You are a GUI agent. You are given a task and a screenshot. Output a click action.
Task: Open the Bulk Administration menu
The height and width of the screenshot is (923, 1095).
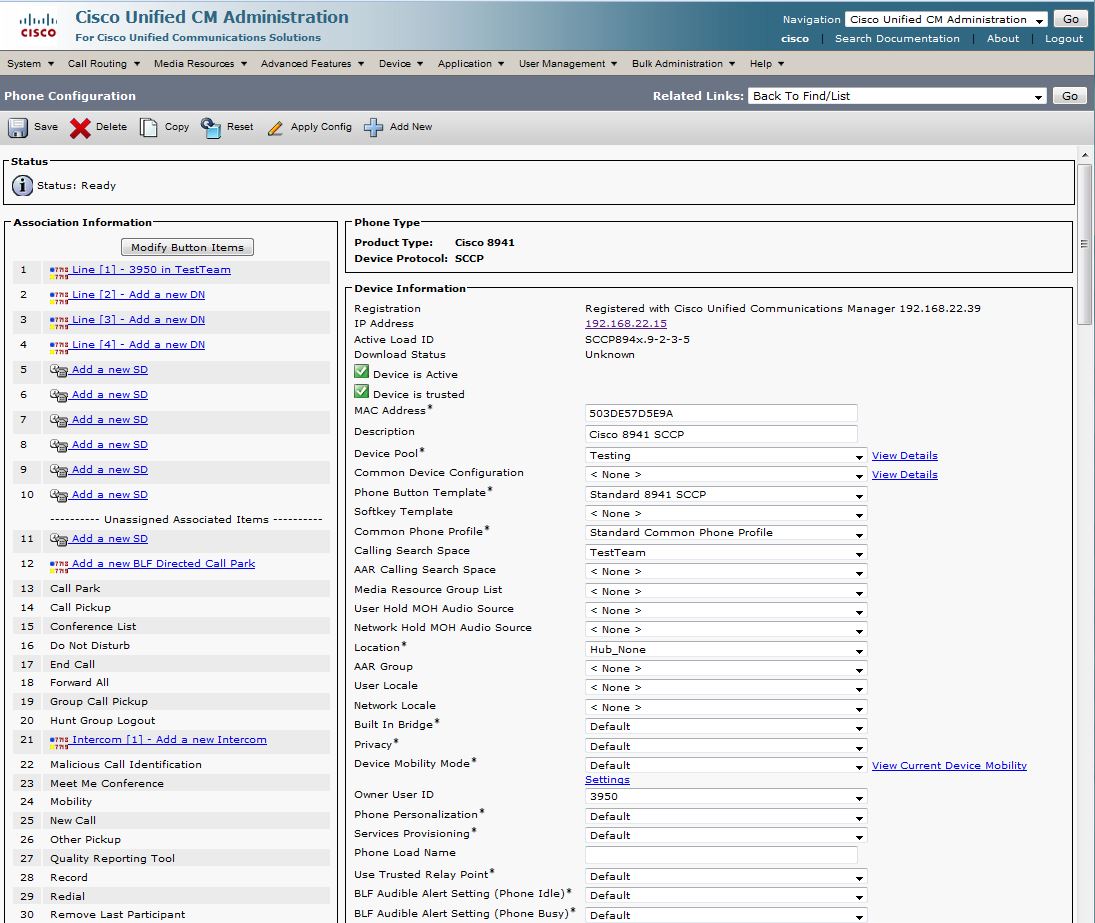click(x=683, y=64)
